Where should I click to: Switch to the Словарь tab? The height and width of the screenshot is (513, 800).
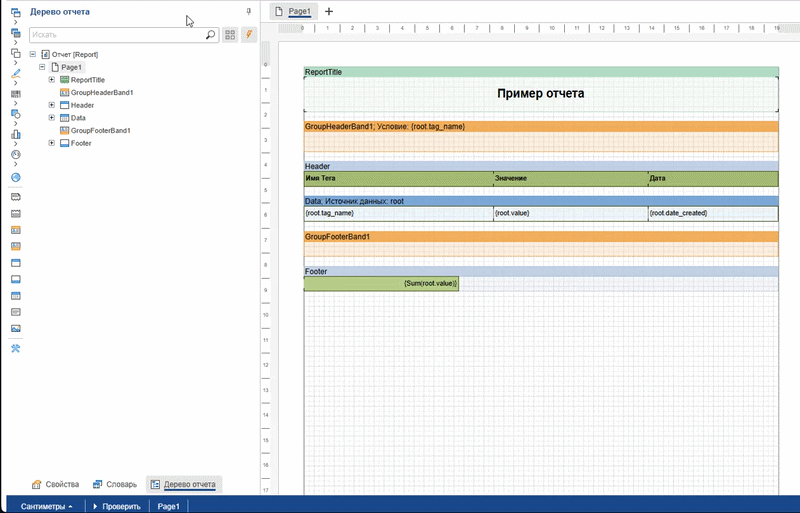[114, 484]
